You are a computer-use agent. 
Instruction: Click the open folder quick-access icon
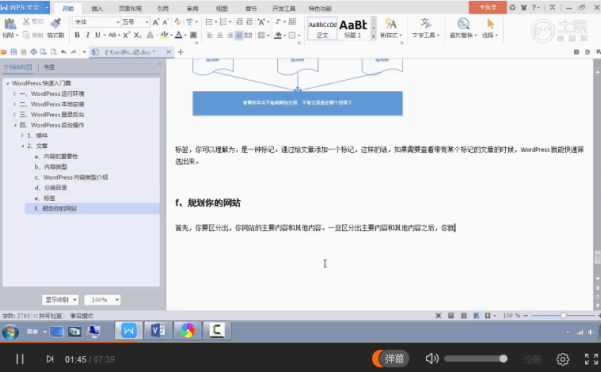[4, 52]
